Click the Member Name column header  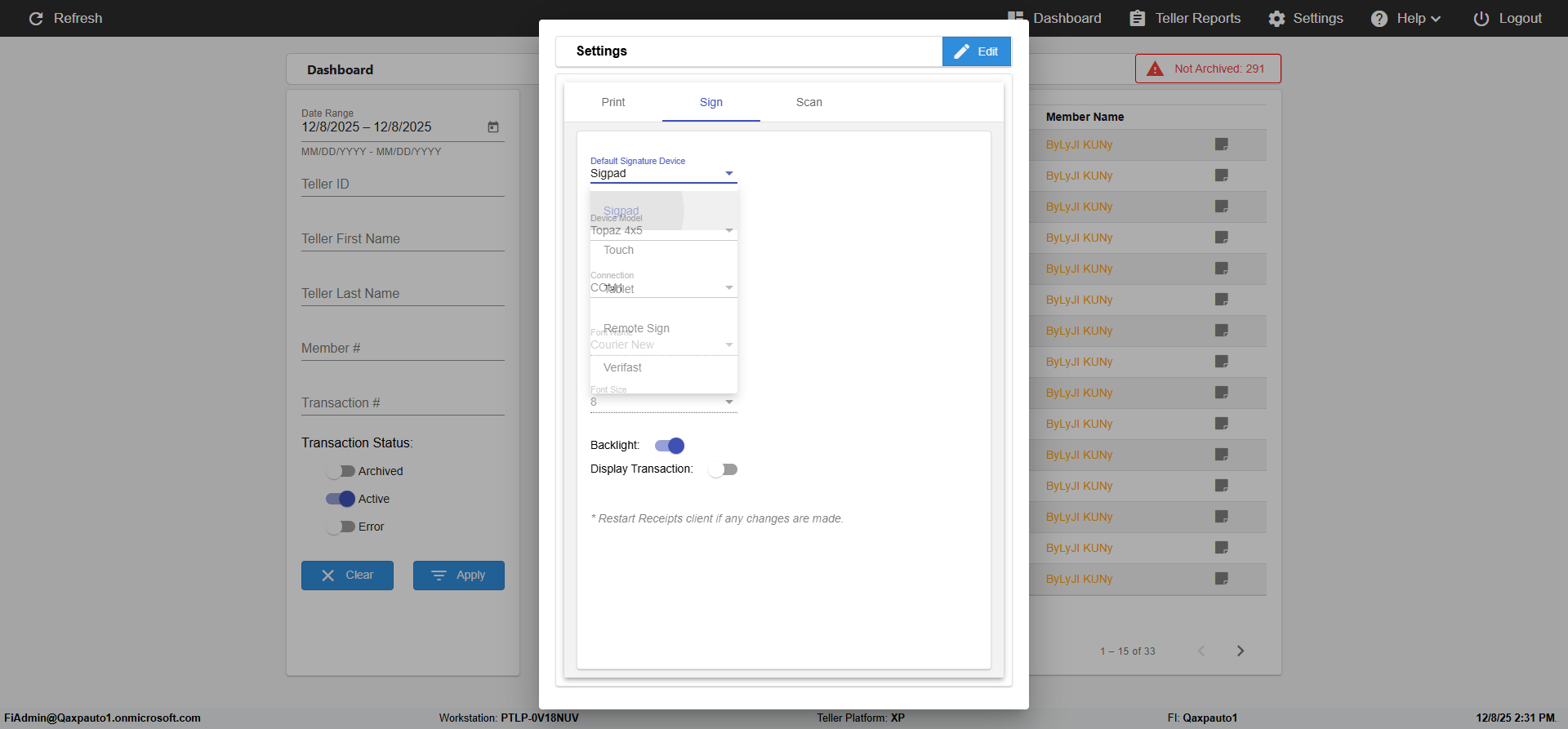[1085, 117]
